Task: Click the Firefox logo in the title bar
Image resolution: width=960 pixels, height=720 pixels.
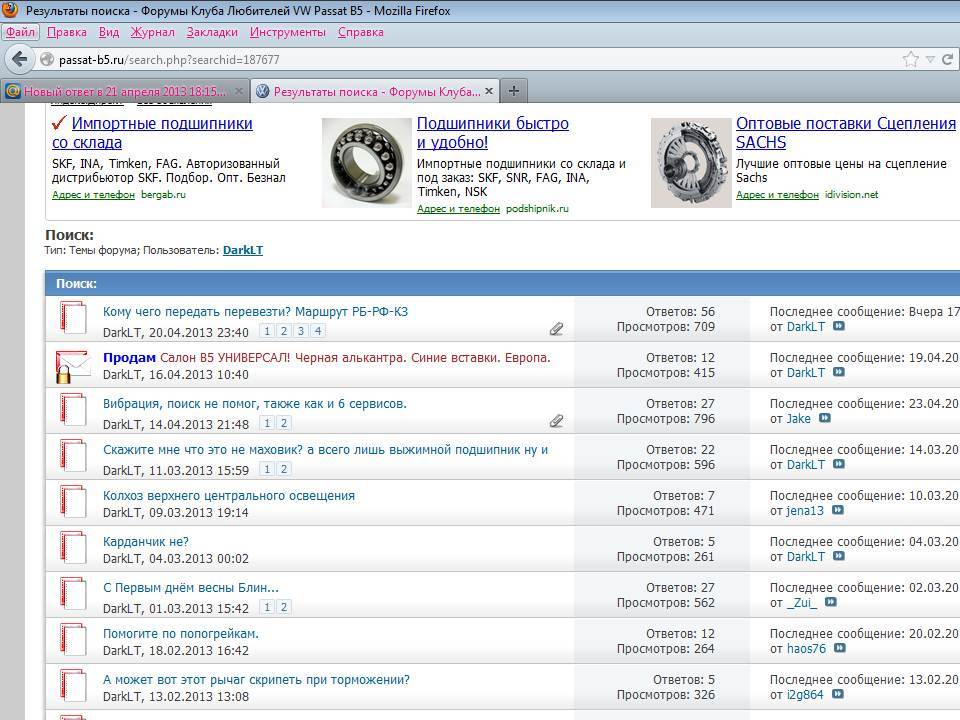Action: coord(10,10)
